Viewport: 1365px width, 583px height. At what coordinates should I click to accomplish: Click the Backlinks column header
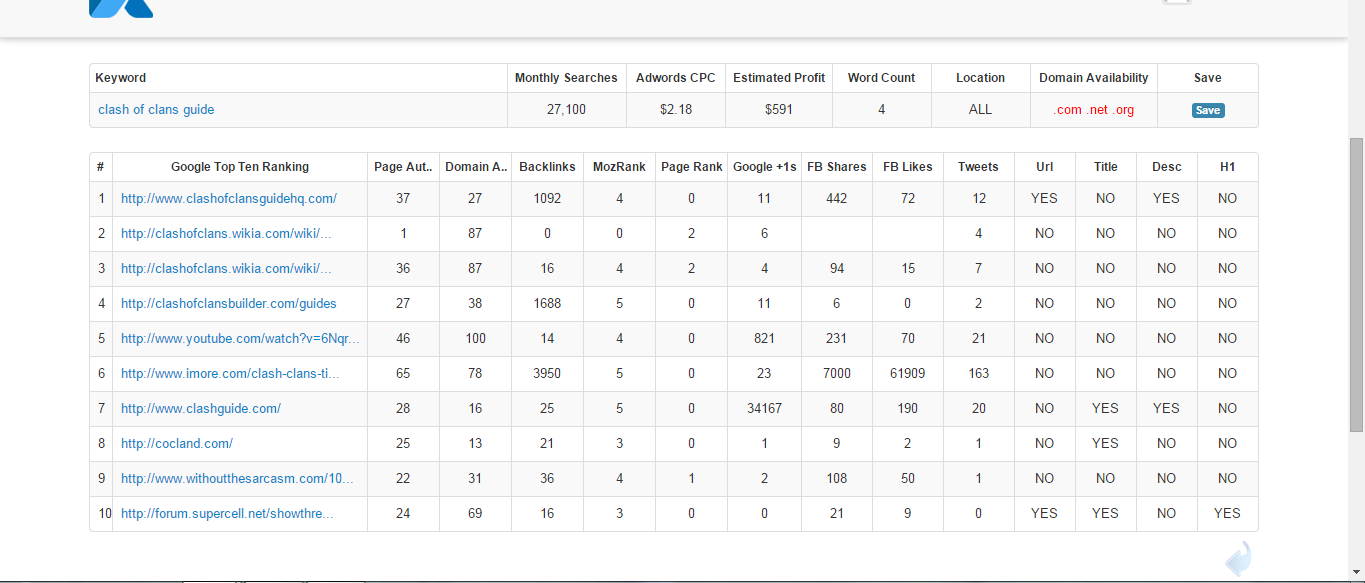547,167
